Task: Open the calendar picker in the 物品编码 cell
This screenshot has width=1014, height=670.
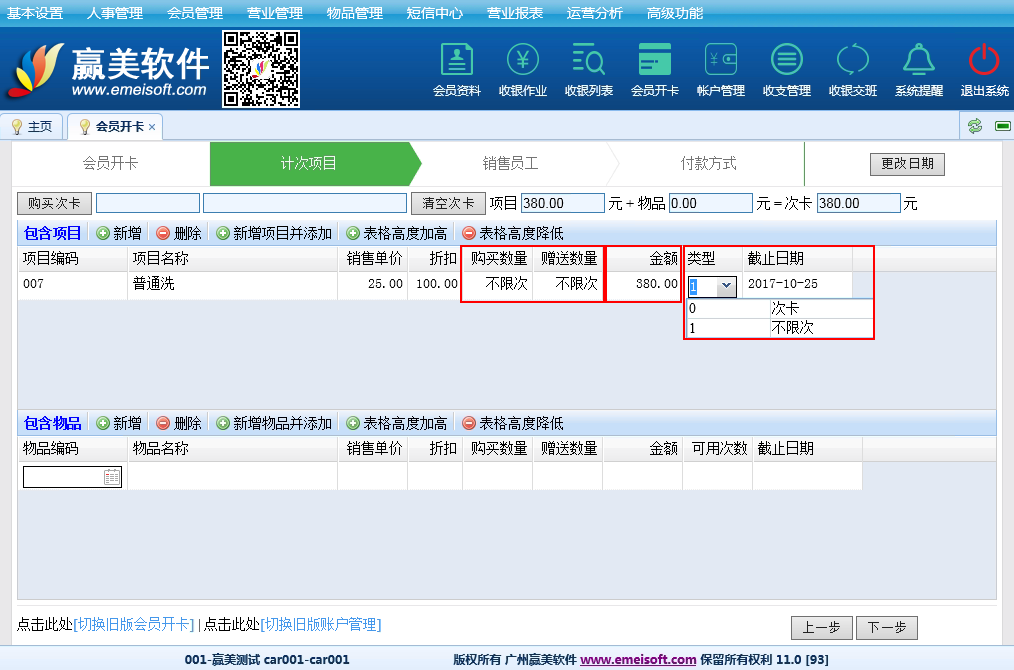Action: (112, 478)
